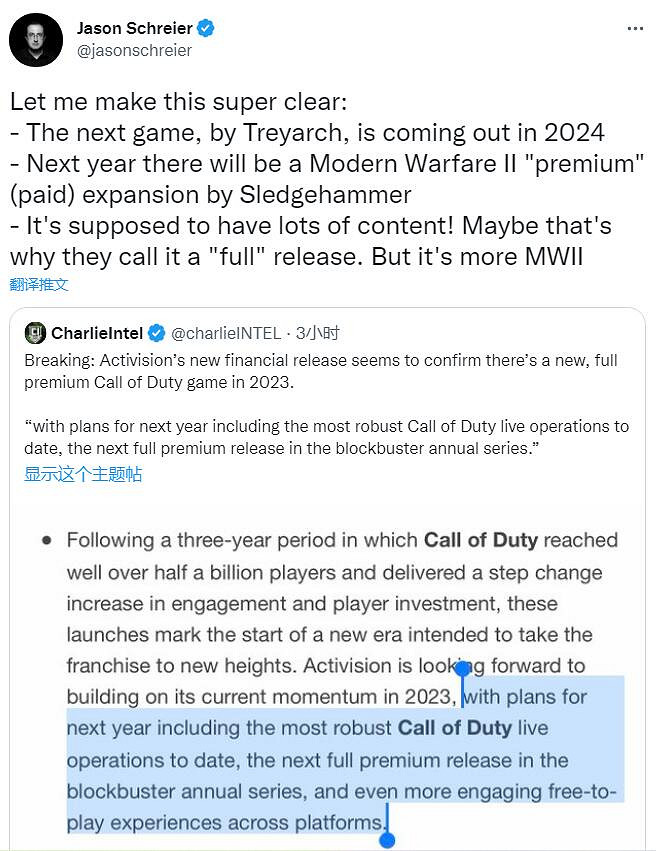Viewport: 656px width, 851px height.
Task: Click the 翻译推文 translate link
Action: point(38,287)
